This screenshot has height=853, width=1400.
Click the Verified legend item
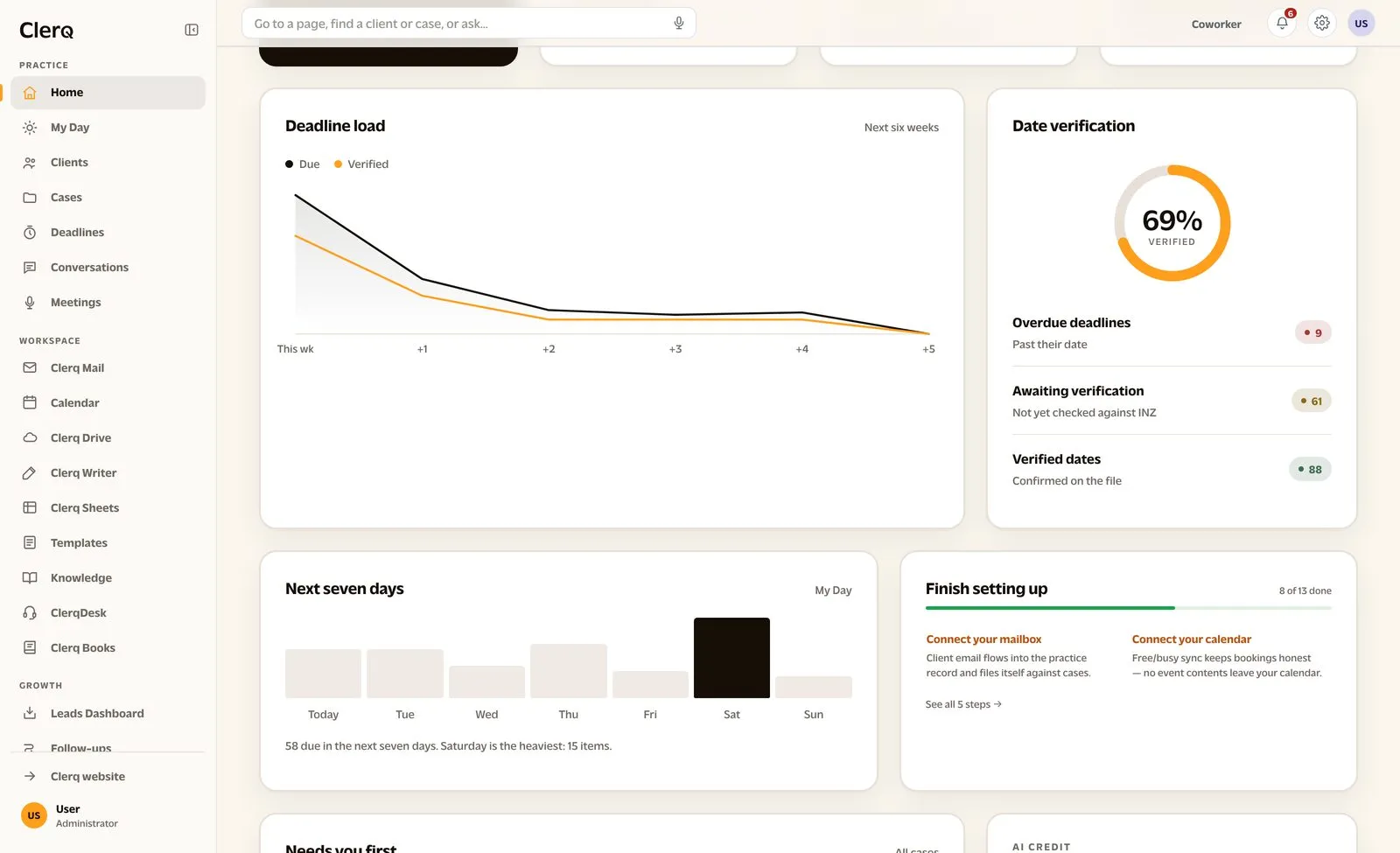(x=361, y=164)
